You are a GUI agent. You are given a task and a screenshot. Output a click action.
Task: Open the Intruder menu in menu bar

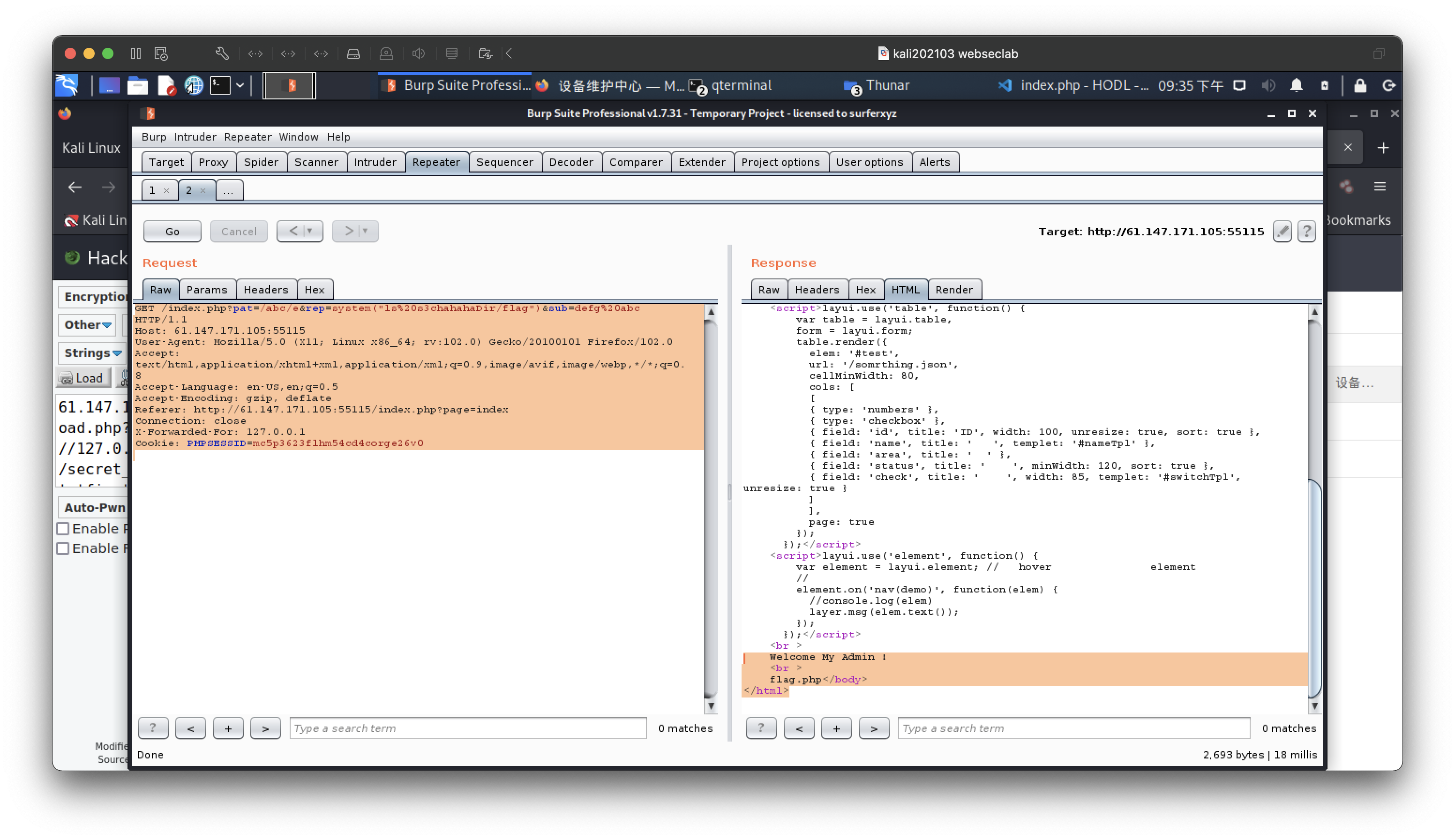(195, 137)
